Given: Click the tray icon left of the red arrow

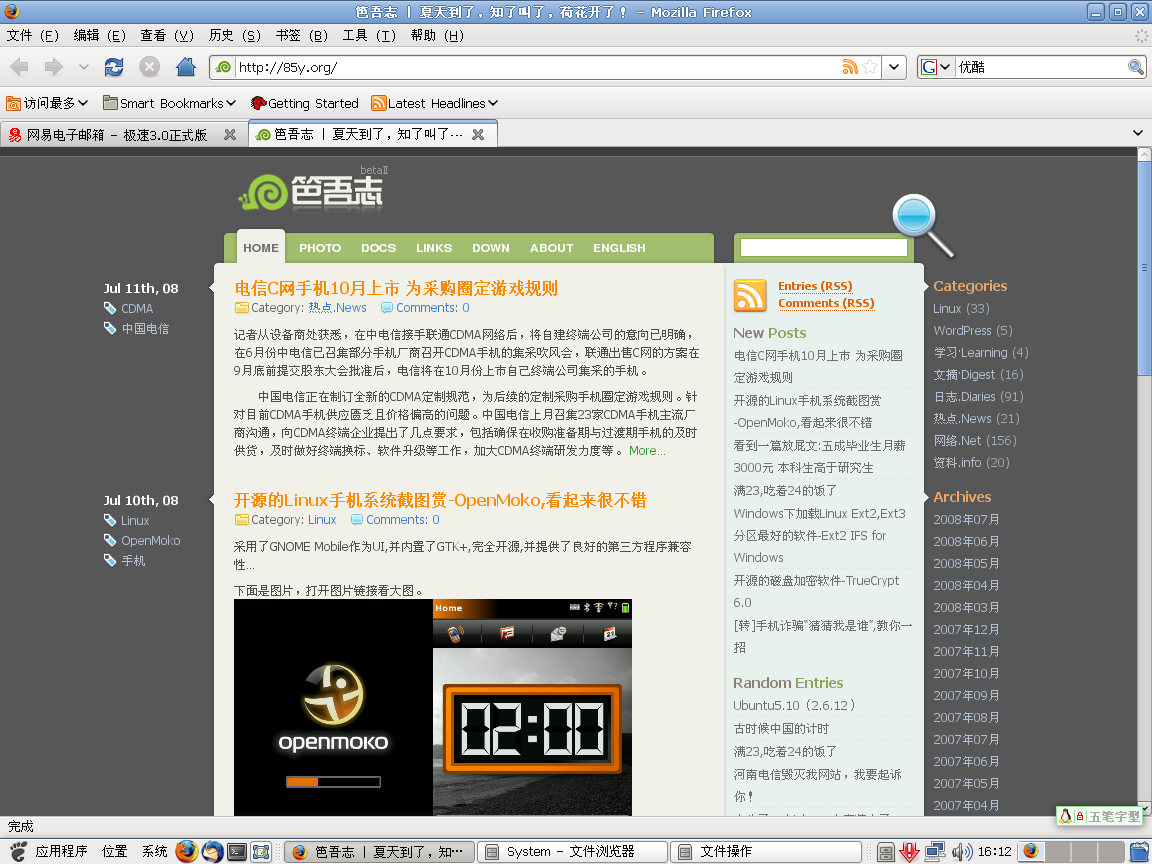Looking at the screenshot, I should pyautogui.click(x=886, y=852).
